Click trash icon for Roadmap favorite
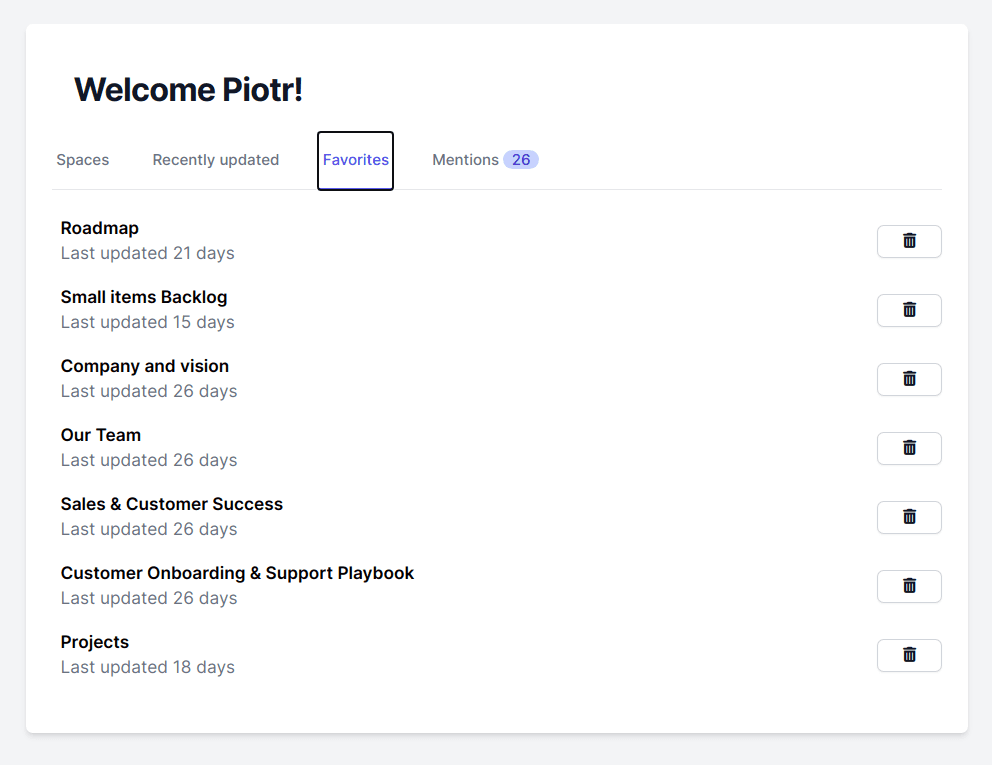Viewport: 992px width, 765px height. (909, 241)
